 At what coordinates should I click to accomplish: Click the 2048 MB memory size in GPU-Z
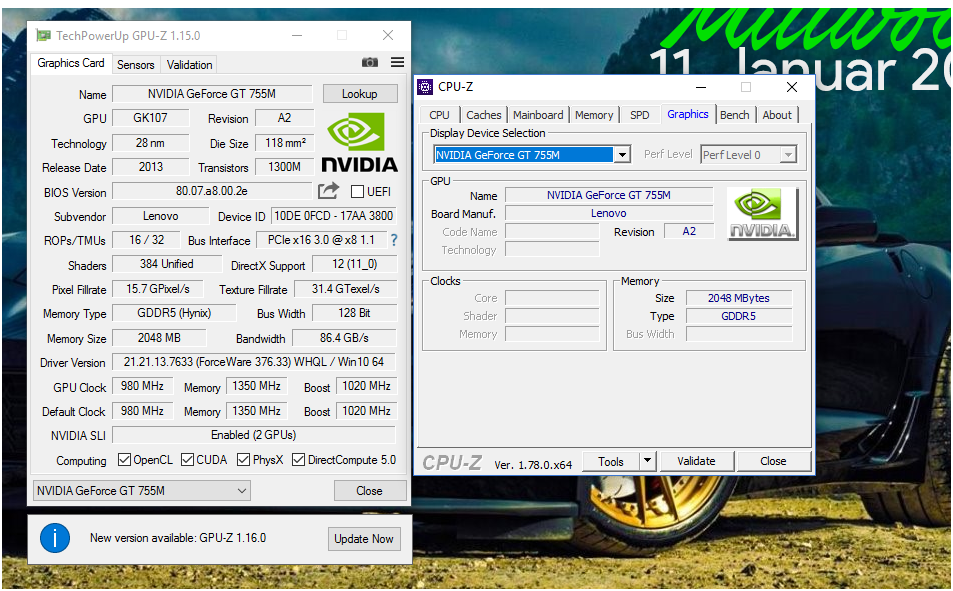coord(159,337)
